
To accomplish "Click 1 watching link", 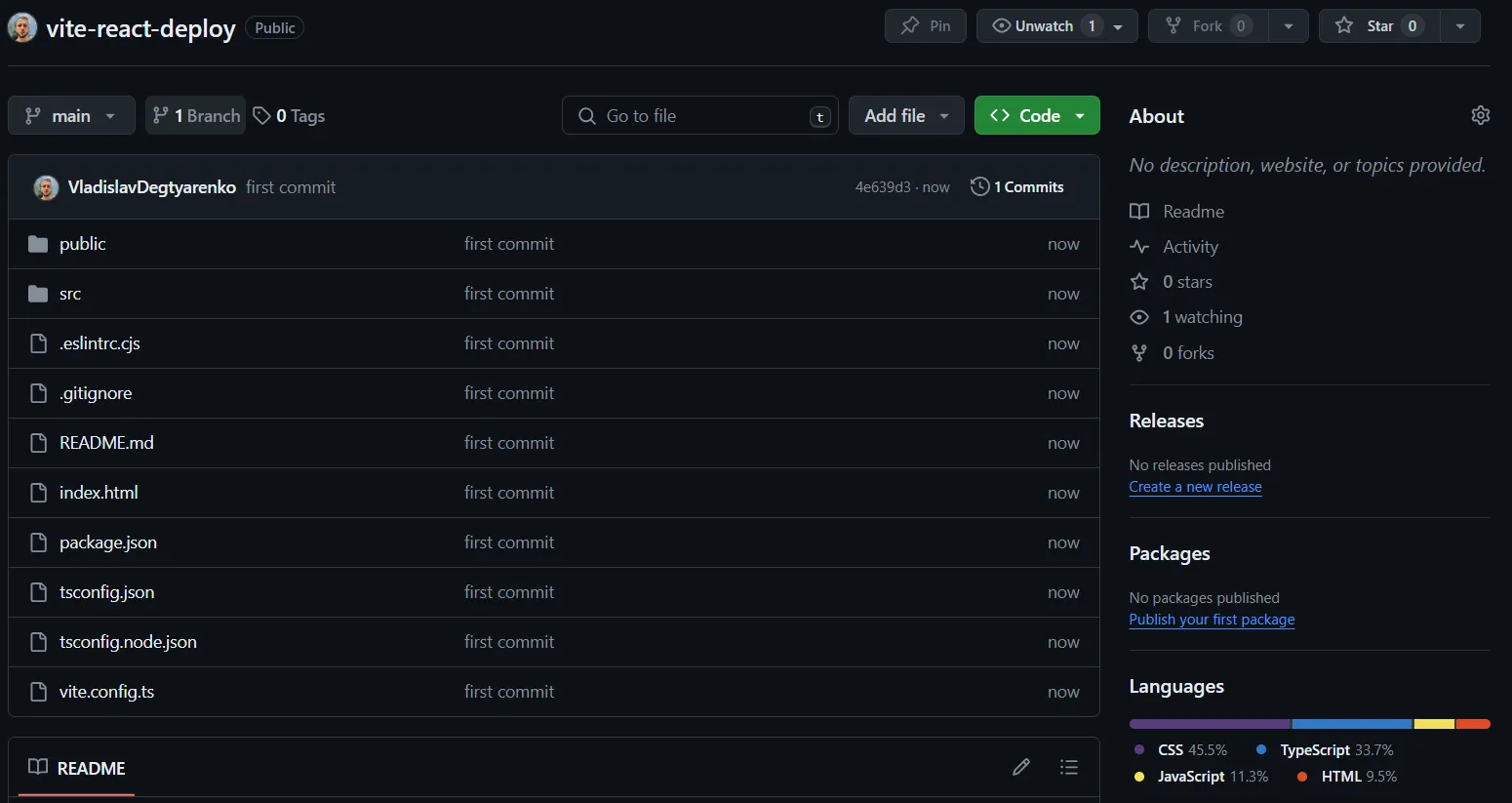I will tap(1203, 317).
